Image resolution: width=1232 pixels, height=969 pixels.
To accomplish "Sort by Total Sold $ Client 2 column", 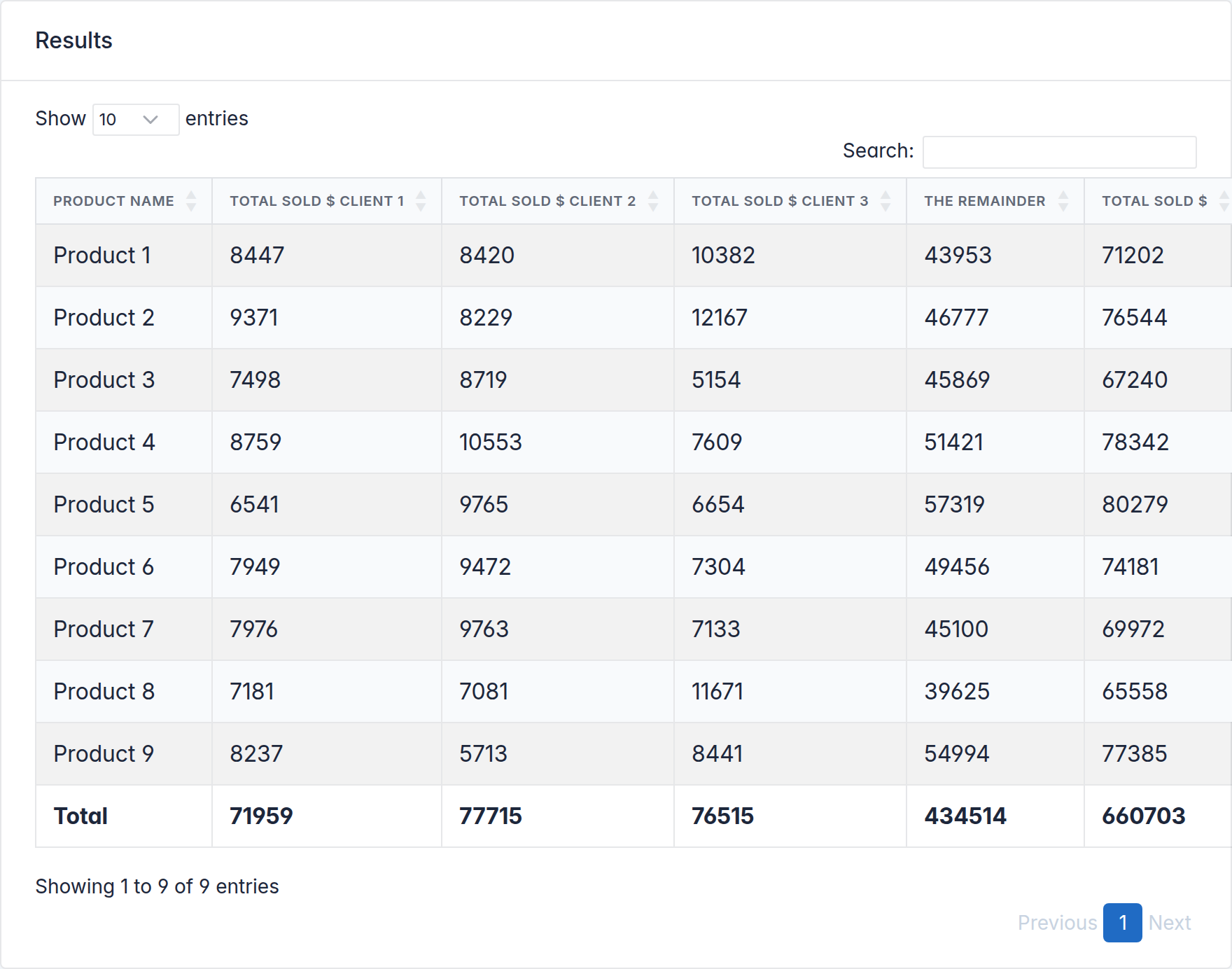I will tap(558, 201).
